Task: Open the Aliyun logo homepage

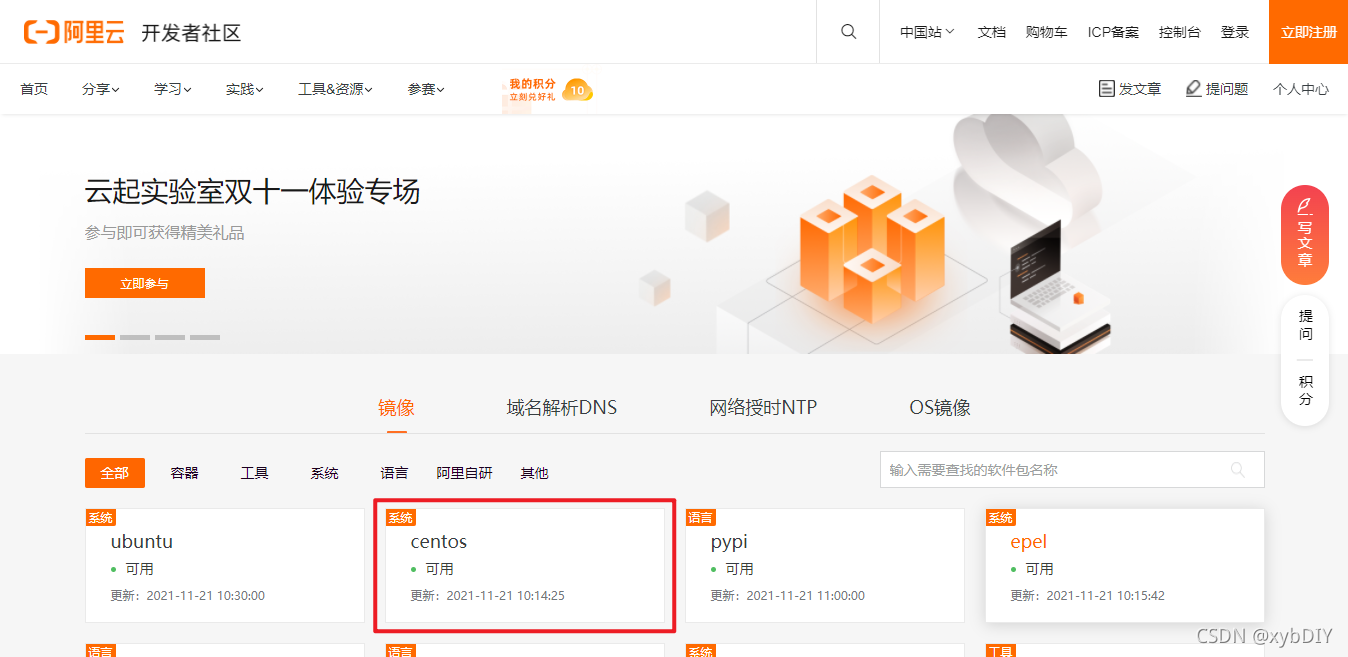Action: tap(74, 32)
